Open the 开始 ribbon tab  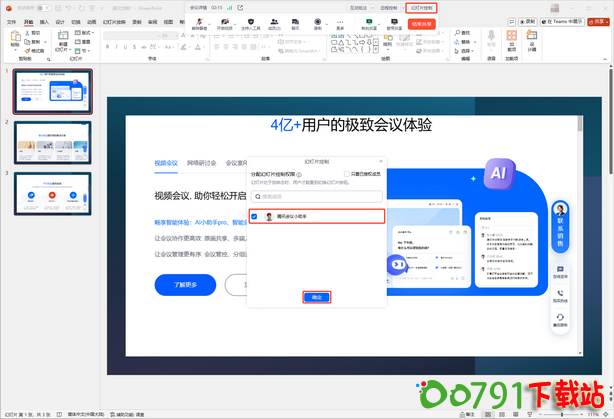[28, 21]
